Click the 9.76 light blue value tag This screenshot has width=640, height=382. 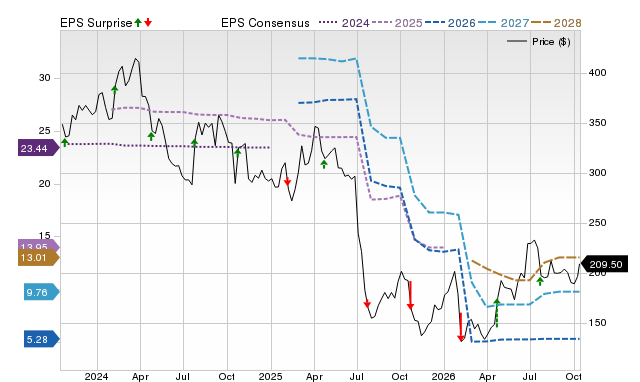42,292
